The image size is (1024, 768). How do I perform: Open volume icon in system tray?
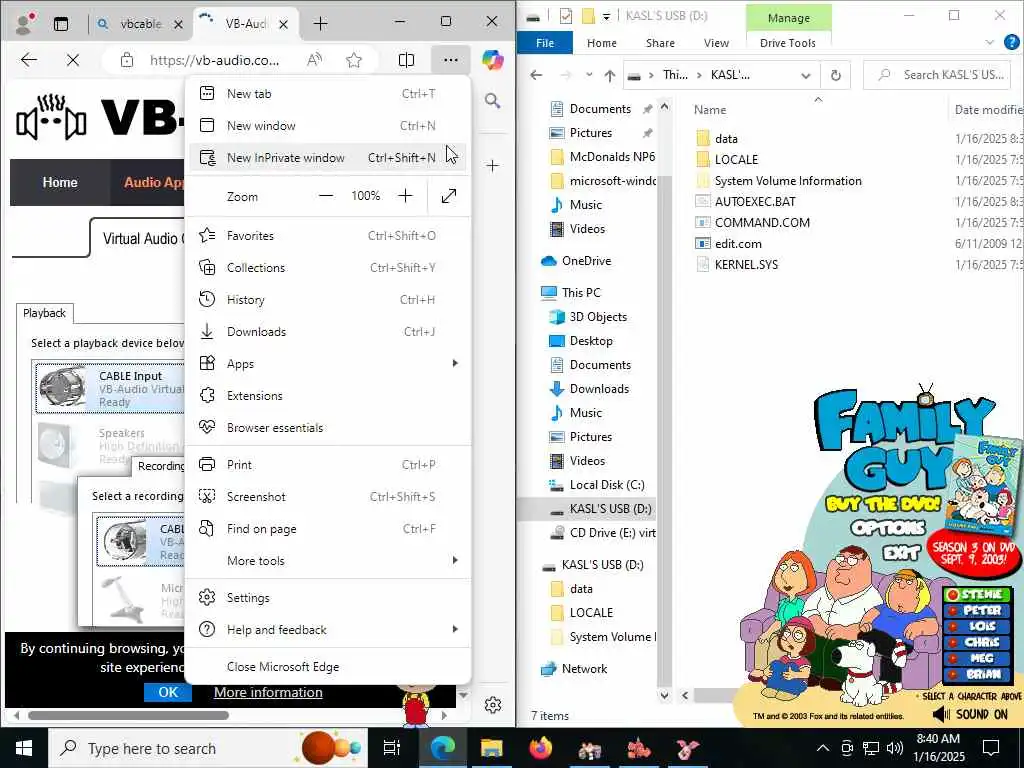coord(894,748)
